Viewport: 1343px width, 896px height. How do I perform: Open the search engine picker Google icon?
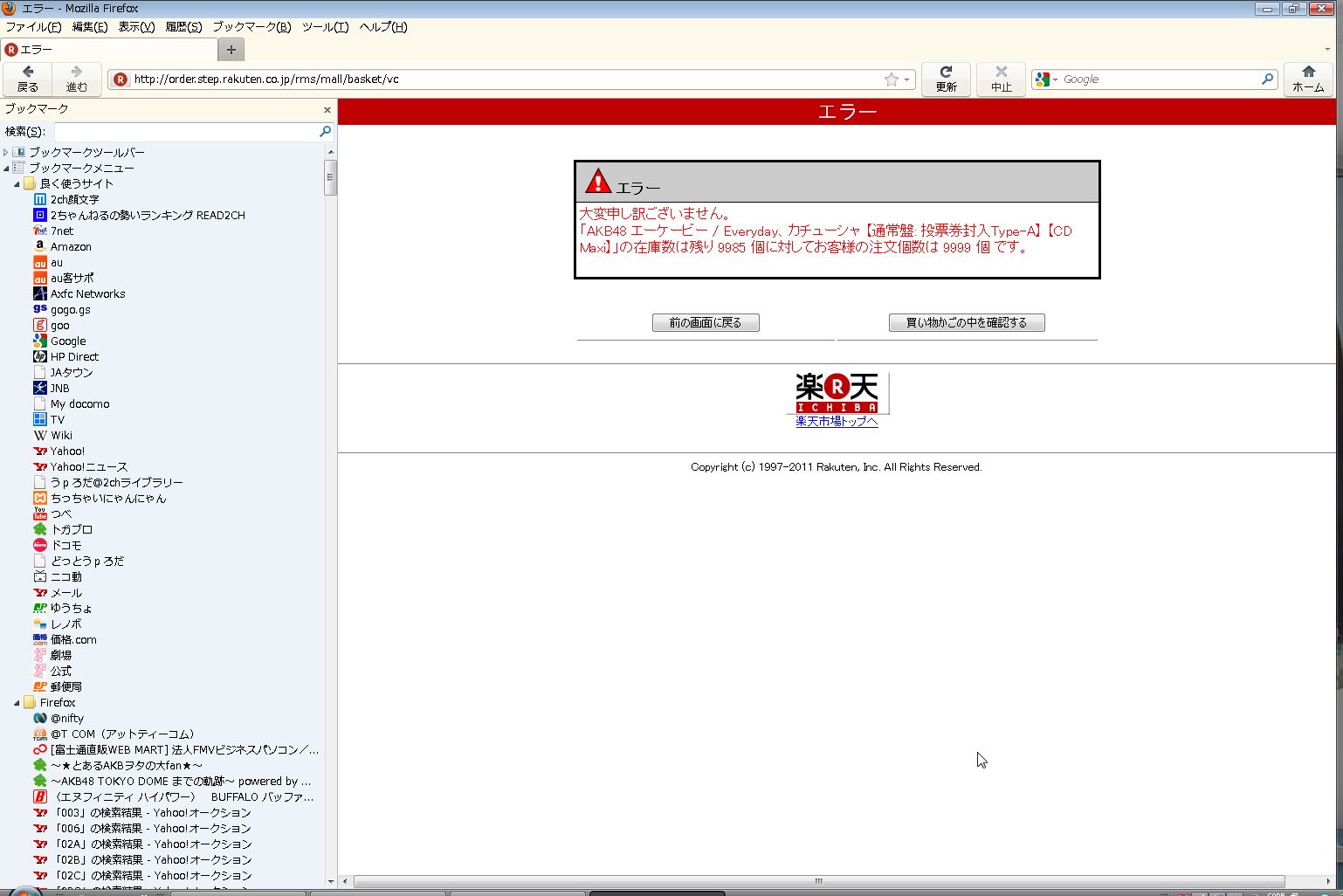tap(1046, 79)
